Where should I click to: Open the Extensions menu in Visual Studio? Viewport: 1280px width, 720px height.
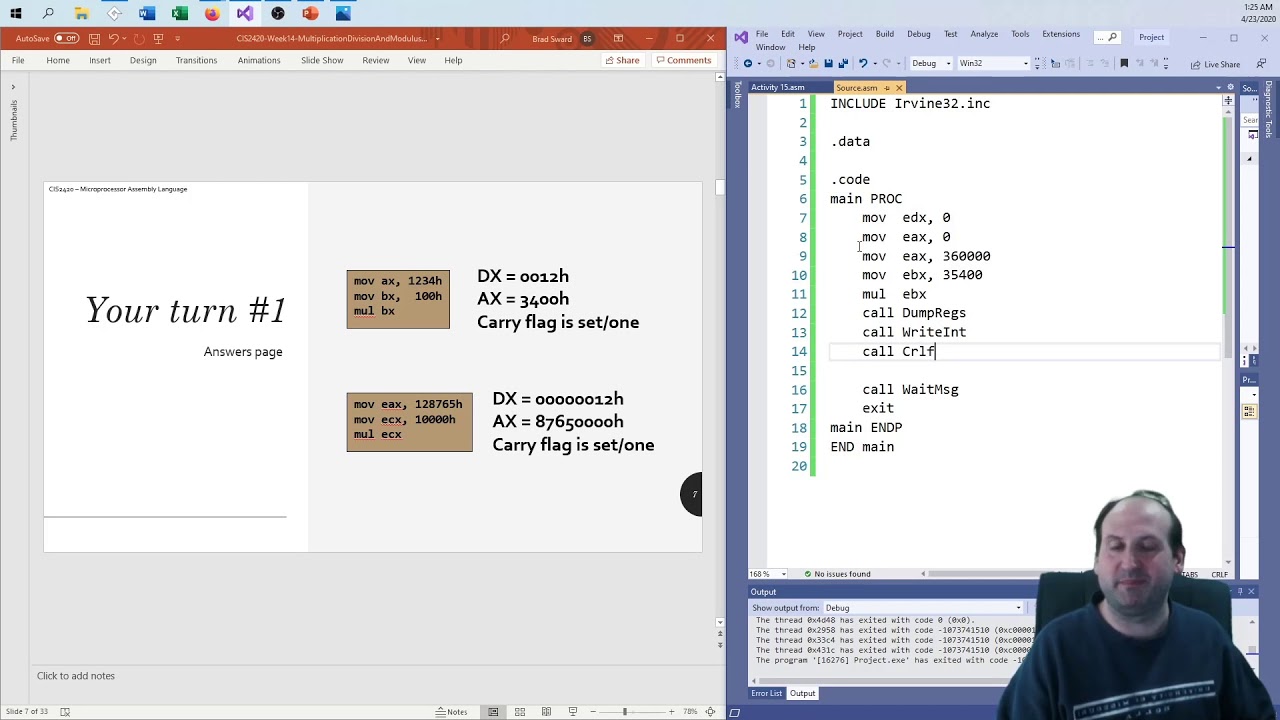coord(1061,34)
